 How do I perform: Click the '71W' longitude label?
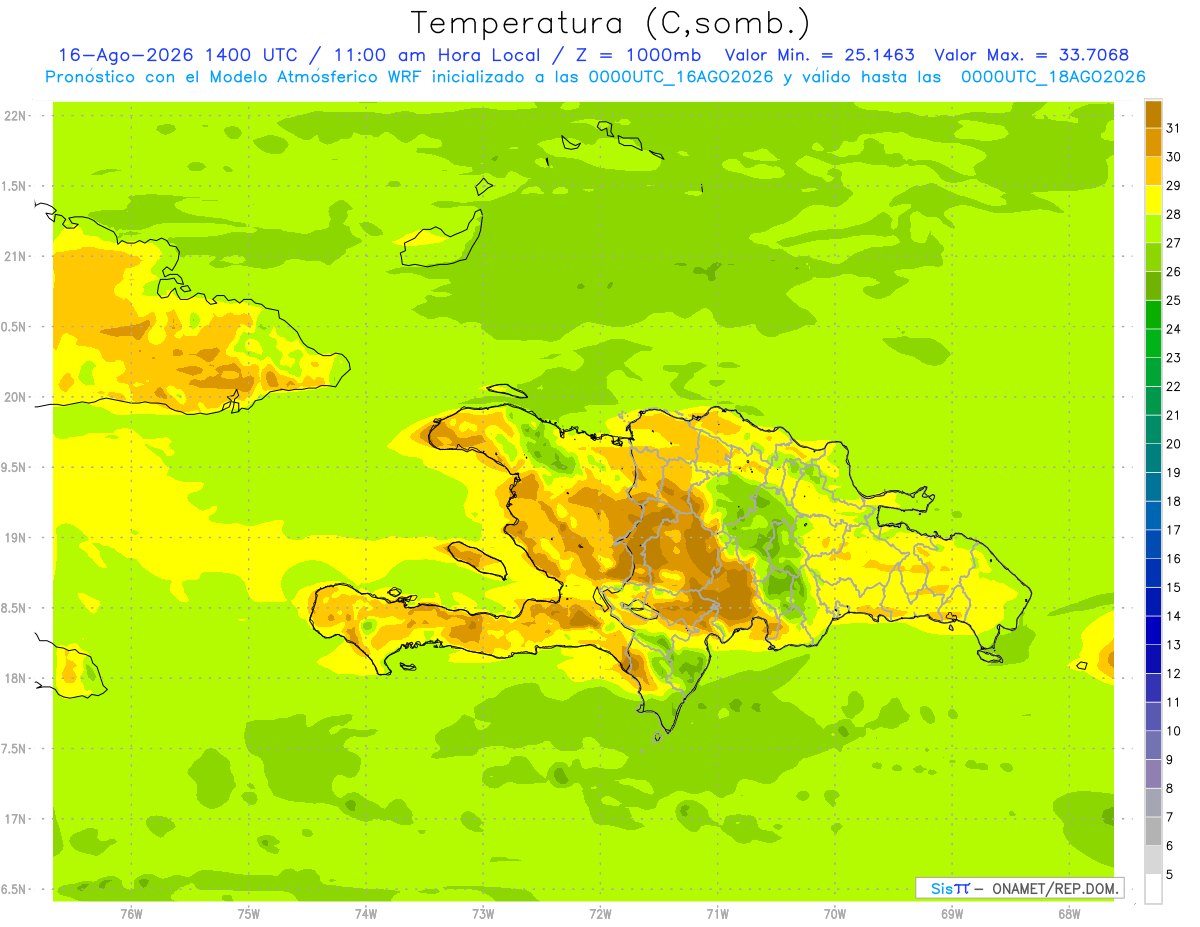717,914
